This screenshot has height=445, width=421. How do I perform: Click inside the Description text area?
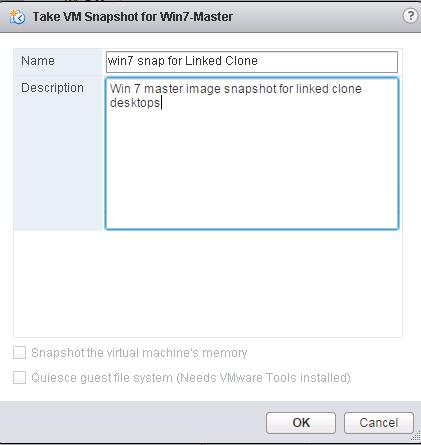coord(252,153)
